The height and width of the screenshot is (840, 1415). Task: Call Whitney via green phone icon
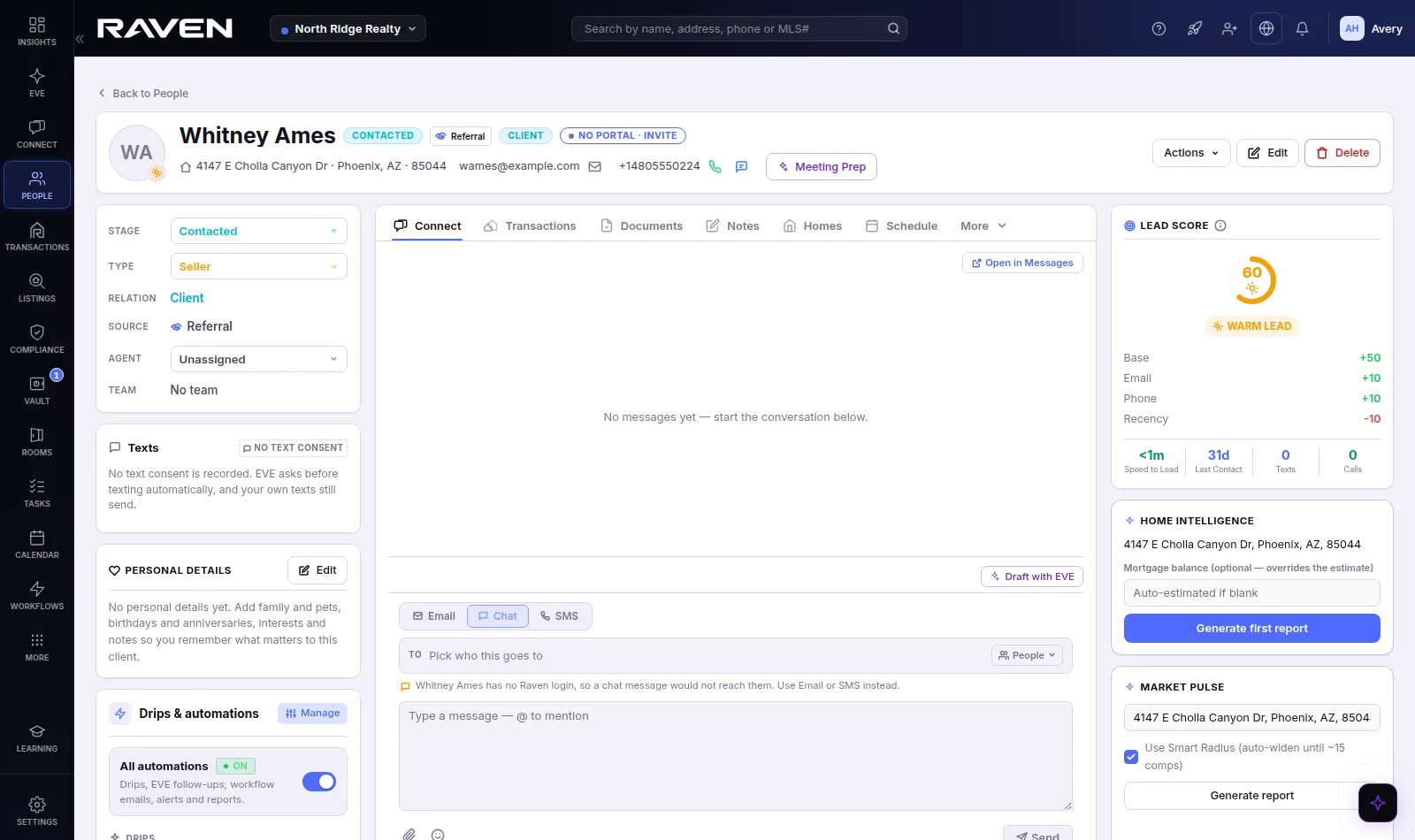[x=715, y=166]
